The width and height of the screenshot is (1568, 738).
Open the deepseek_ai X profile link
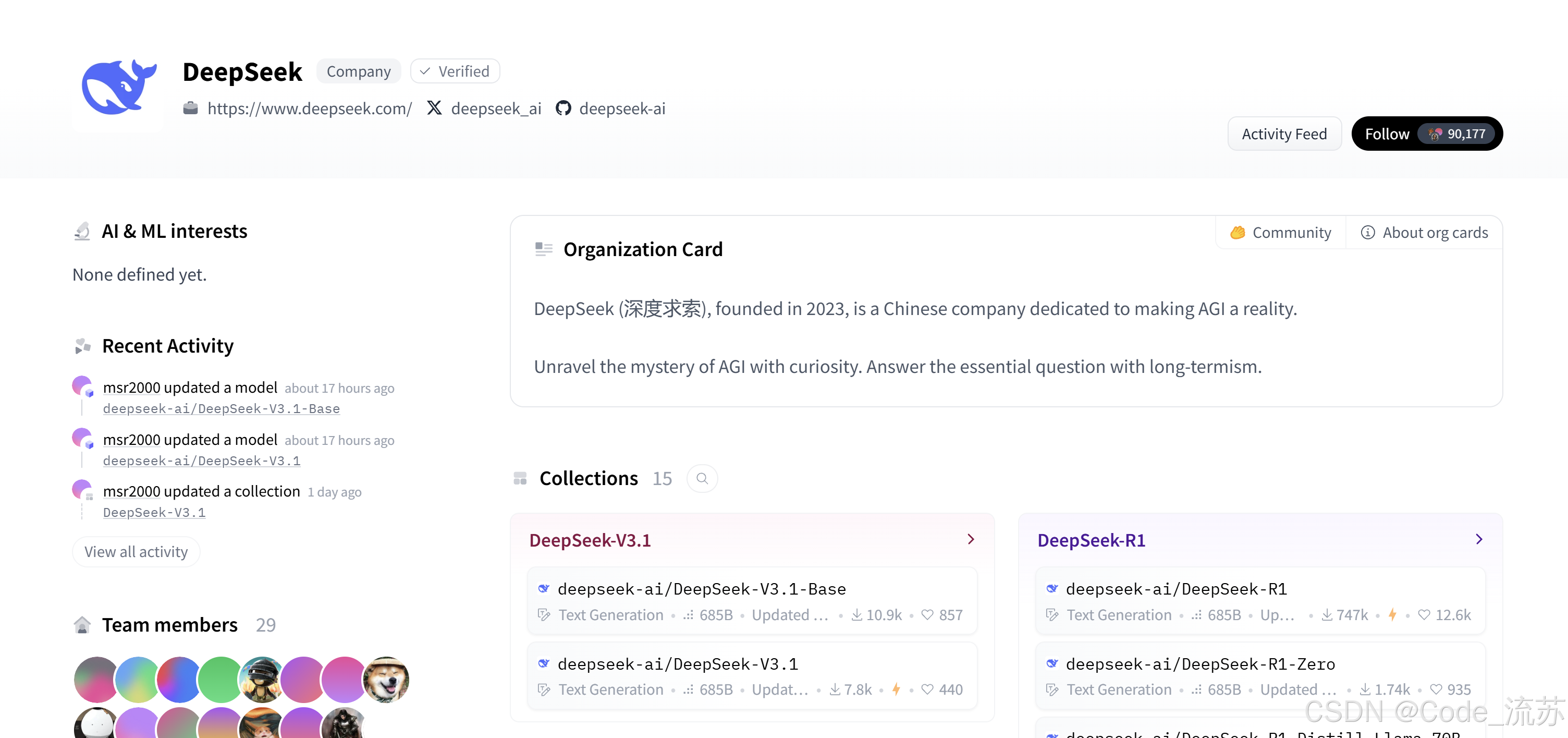click(496, 108)
